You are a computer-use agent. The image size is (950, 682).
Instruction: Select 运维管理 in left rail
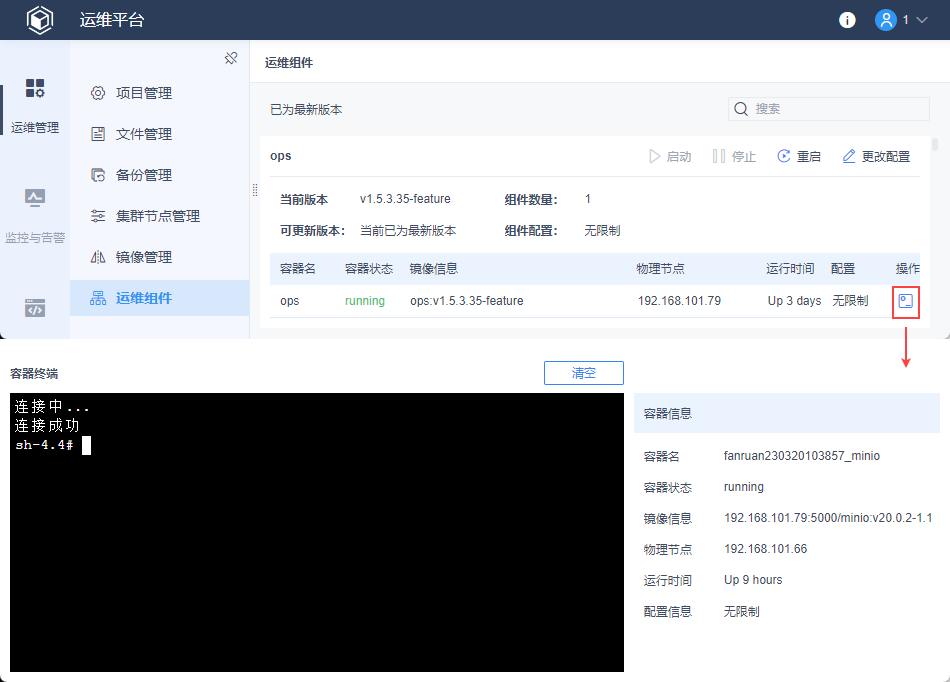pos(35,105)
